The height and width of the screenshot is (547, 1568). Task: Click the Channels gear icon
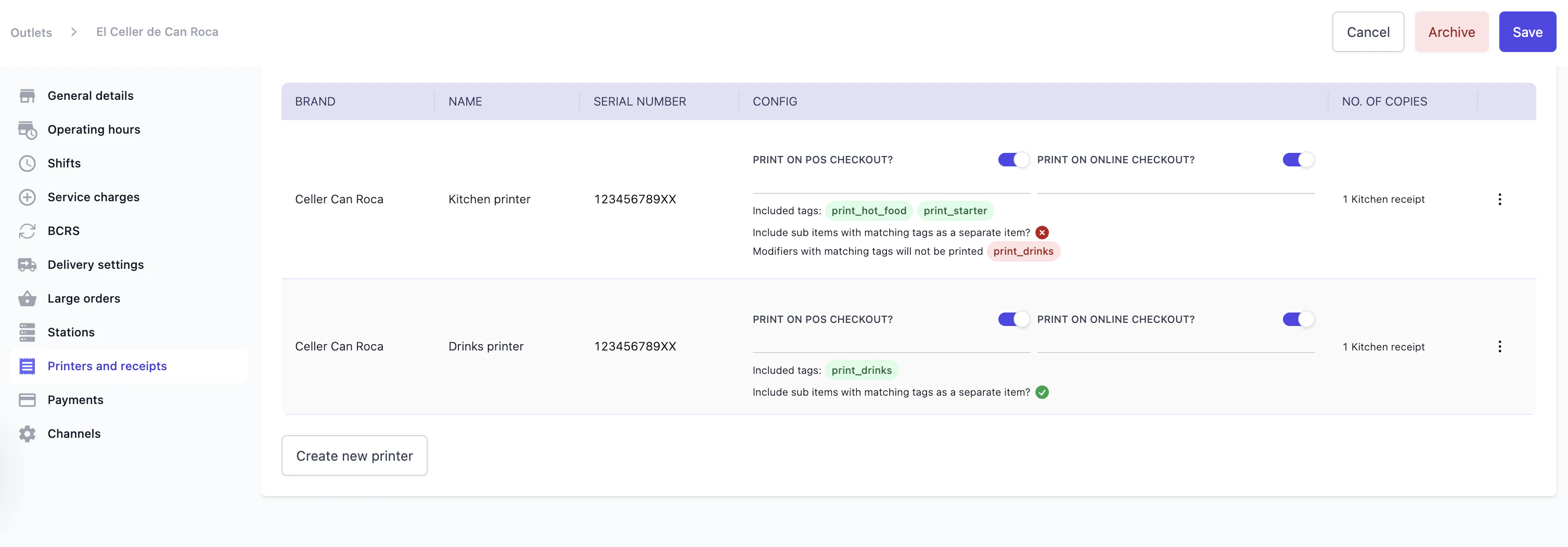coord(27,434)
